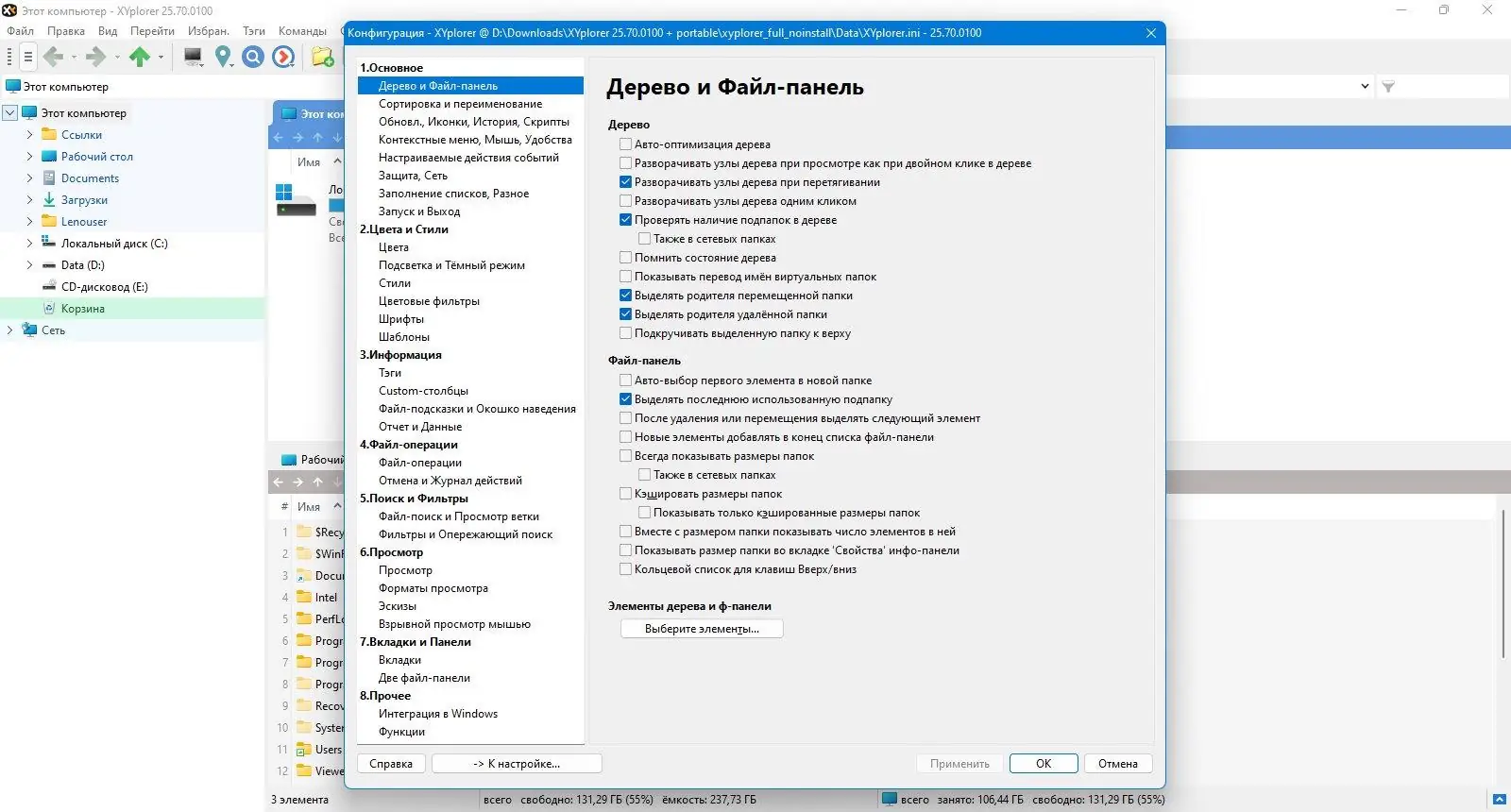Confirm the dialog with OK
1511x812 pixels.
click(1044, 764)
